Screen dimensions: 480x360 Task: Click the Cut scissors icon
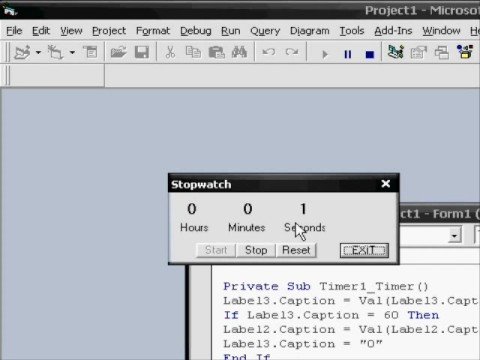point(170,52)
